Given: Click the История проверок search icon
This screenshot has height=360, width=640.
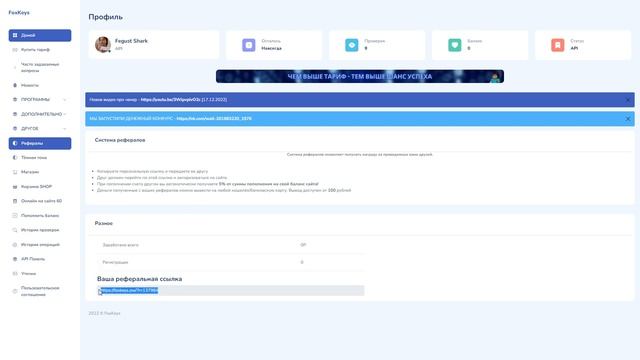Looking at the screenshot, I should [x=15, y=230].
